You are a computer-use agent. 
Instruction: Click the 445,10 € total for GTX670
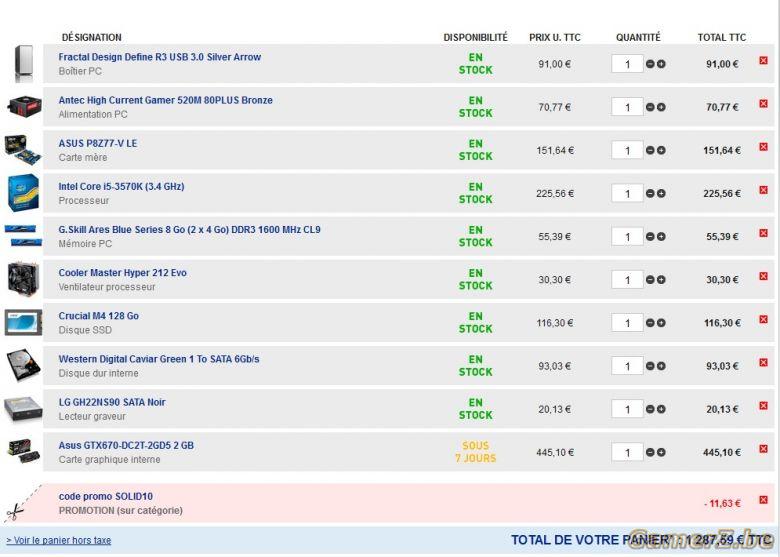pos(722,453)
